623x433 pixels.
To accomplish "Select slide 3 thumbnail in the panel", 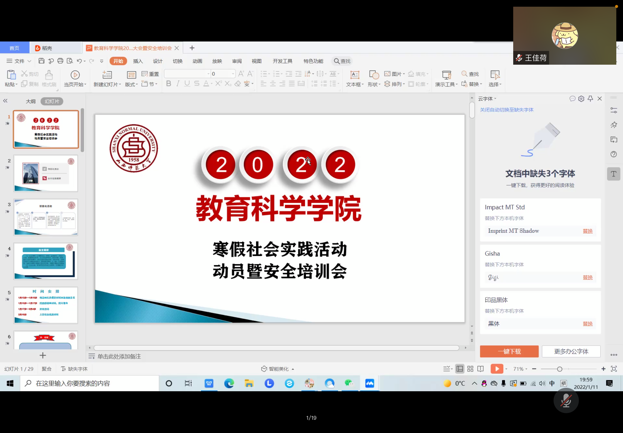I will (46, 217).
